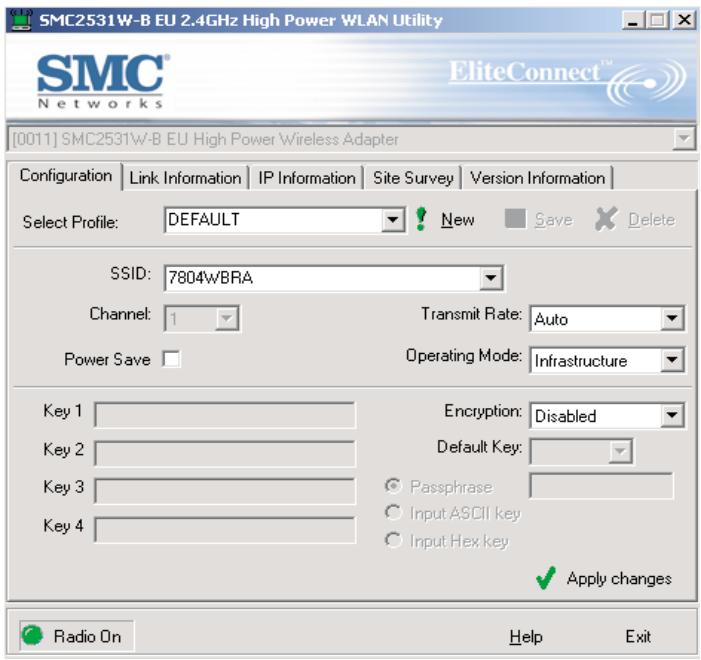Click the Power Save label

coord(107,360)
